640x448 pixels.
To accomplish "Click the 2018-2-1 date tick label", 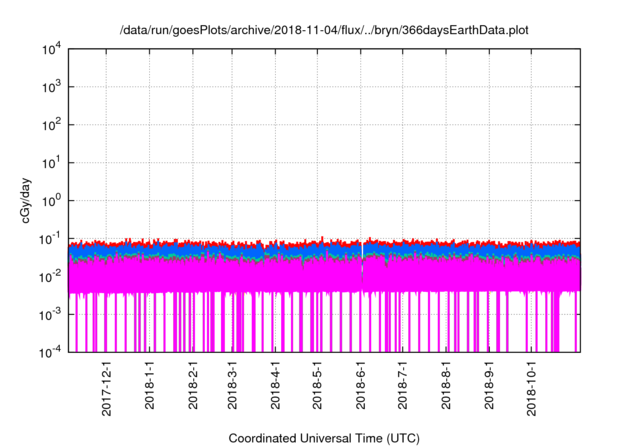I will [193, 385].
